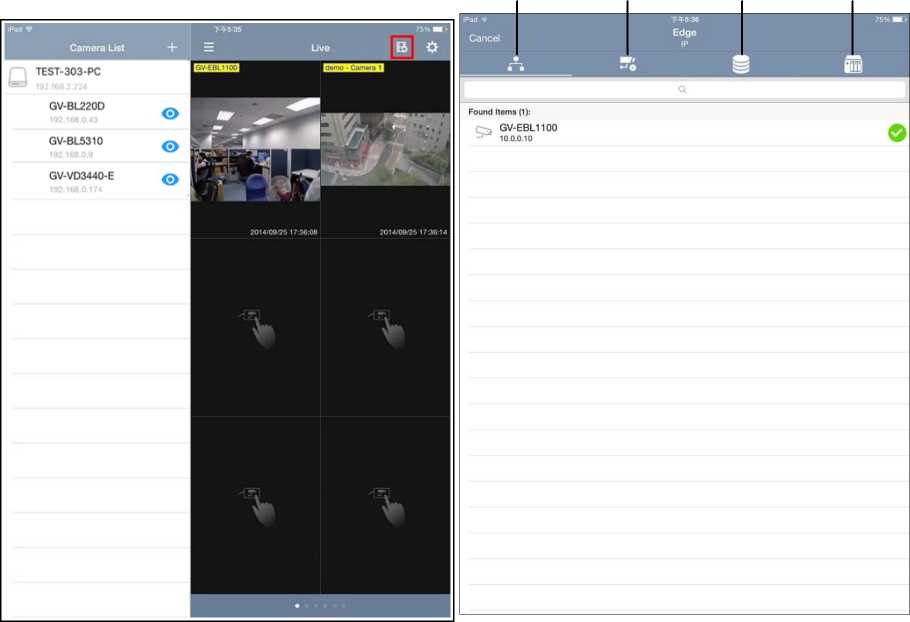The height and width of the screenshot is (622, 910).
Task: Open the hamburger menu in Live view
Action: point(209,47)
